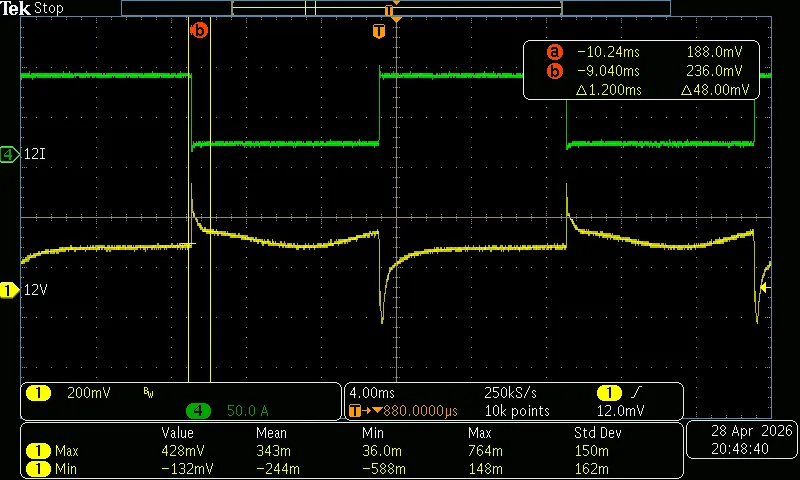
Task: Click cursor b voltage 236.0mV
Action: point(714,71)
